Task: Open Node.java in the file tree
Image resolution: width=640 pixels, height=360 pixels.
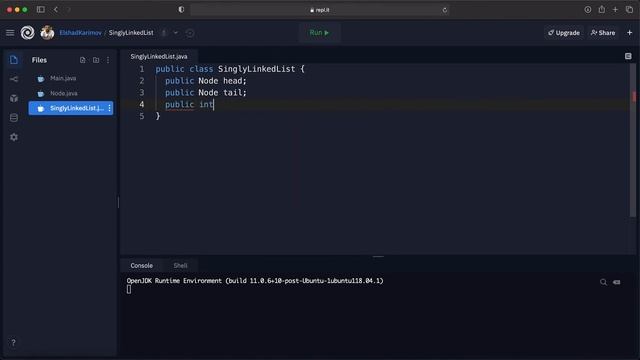Action: [x=71, y=93]
